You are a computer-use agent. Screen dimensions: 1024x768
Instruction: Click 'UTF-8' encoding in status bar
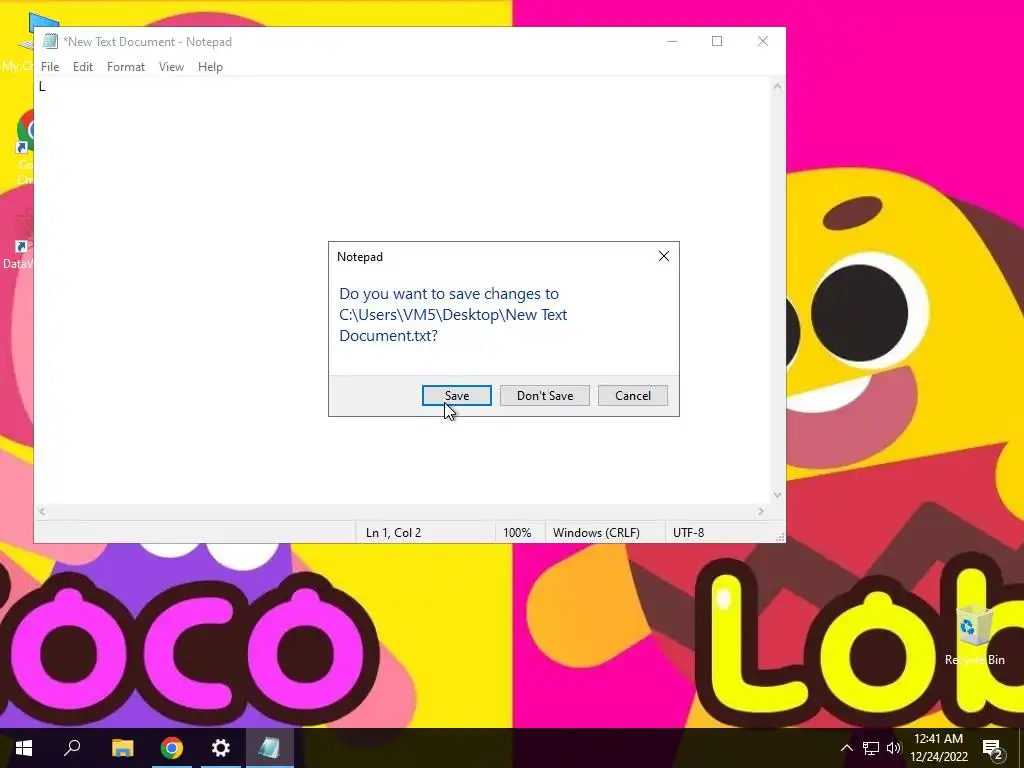click(x=688, y=533)
